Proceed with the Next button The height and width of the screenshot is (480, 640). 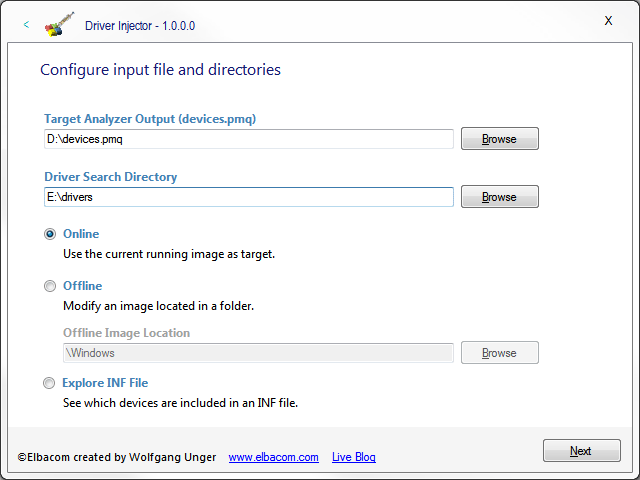(581, 451)
